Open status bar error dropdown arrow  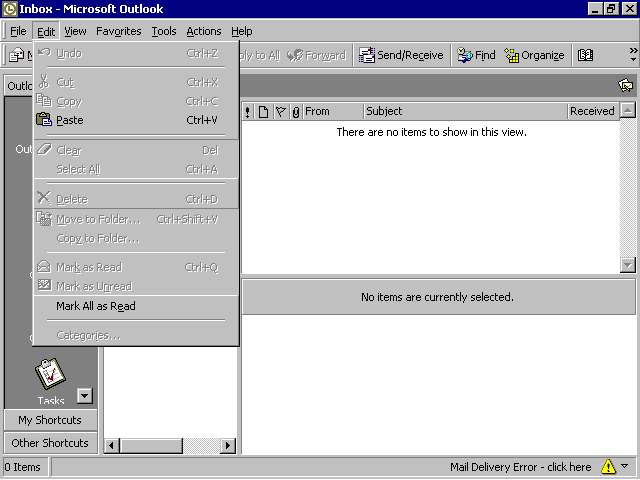[x=625, y=466]
